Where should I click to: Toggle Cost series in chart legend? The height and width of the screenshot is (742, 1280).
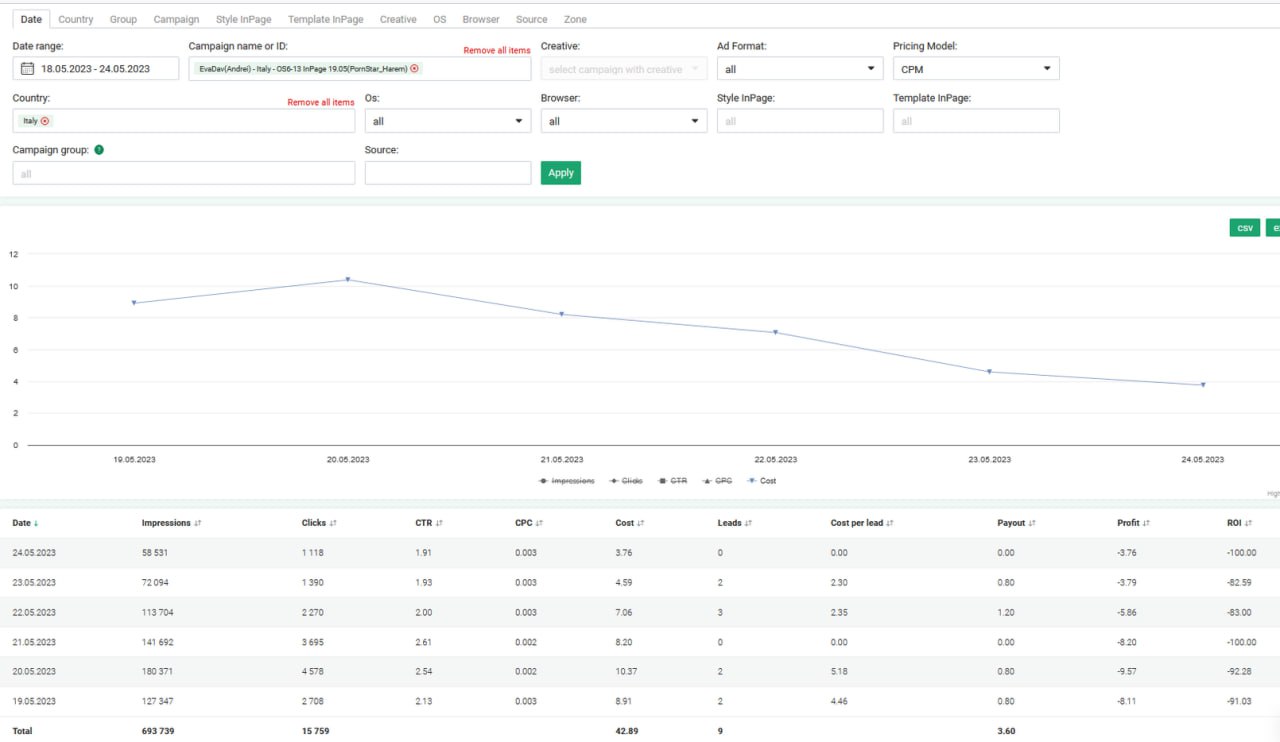pyautogui.click(x=762, y=481)
